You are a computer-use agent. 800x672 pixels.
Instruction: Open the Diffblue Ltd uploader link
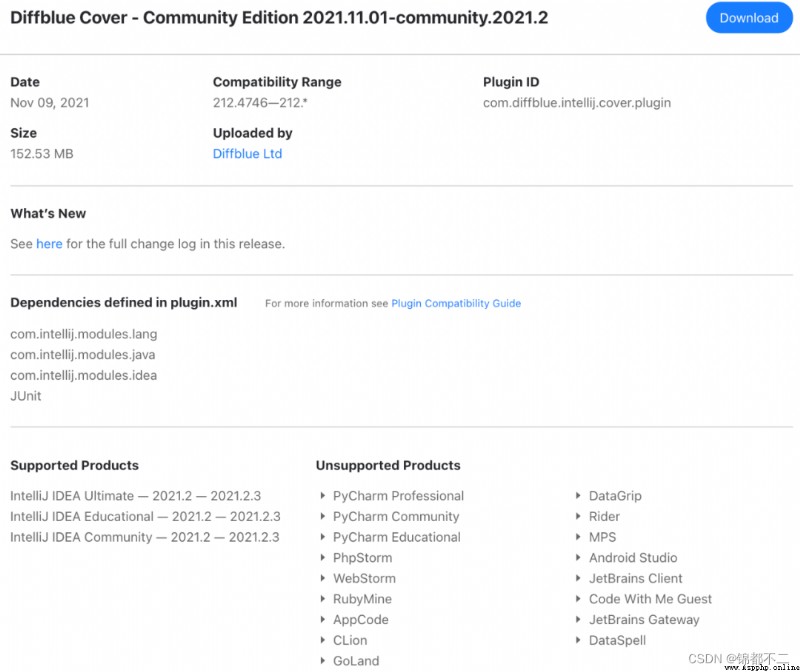(x=247, y=154)
